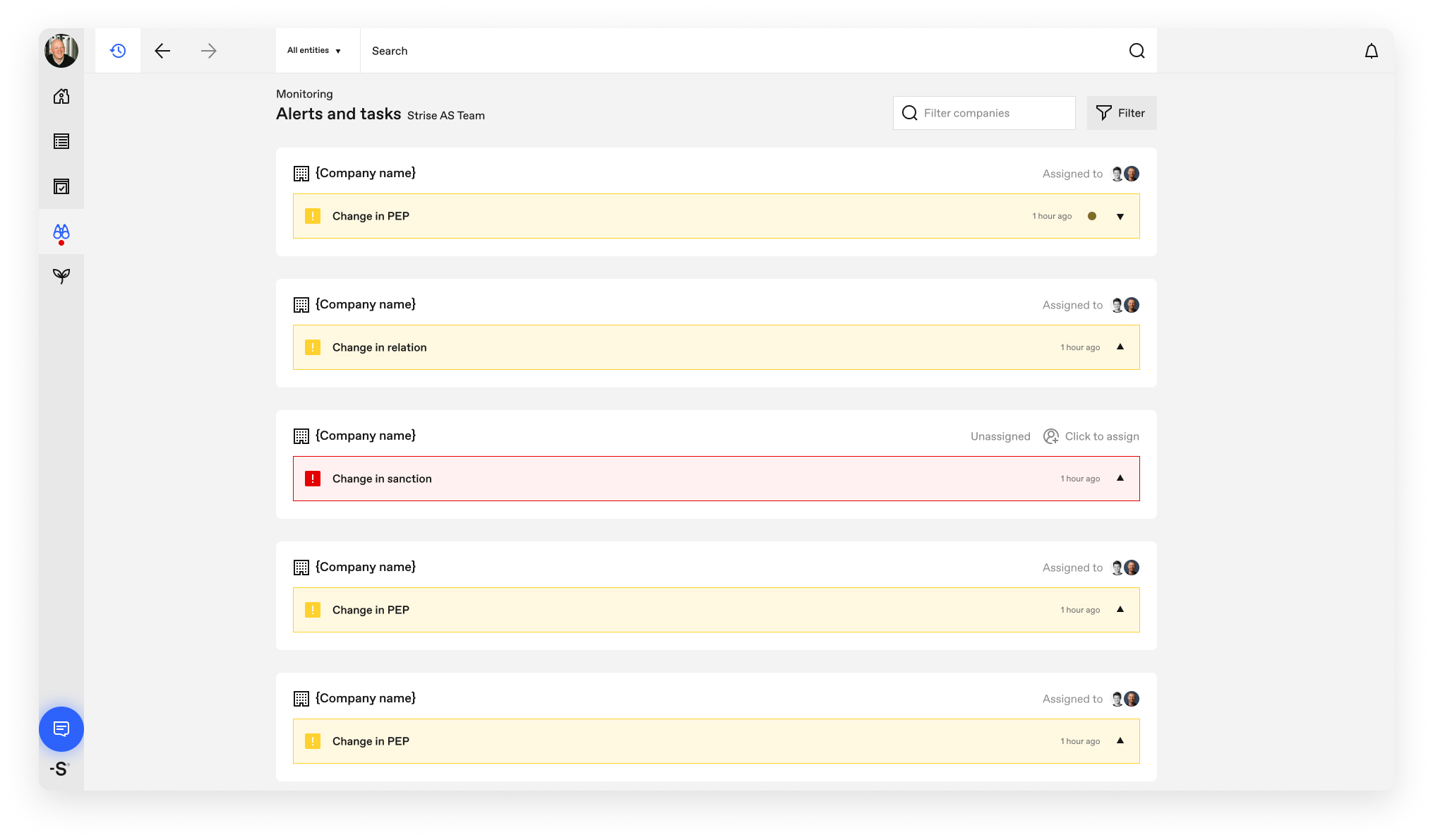This screenshot has height=840, width=1433.
Task: Click the status dot on first Change in PEP
Action: click(1092, 216)
